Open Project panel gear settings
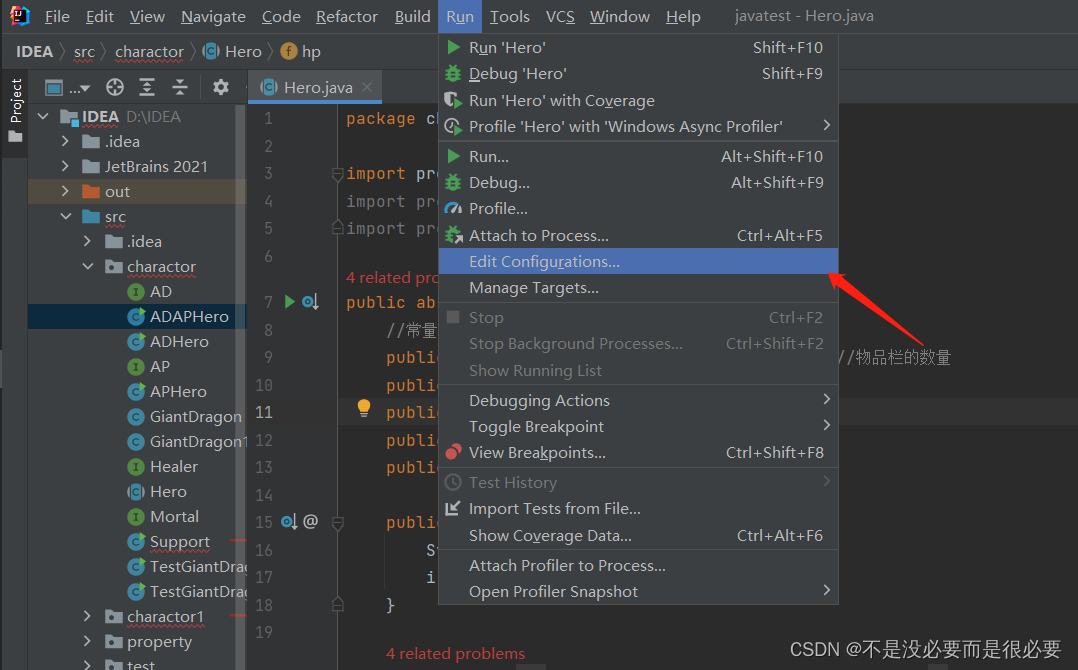Image resolution: width=1078 pixels, height=670 pixels. pos(221,87)
